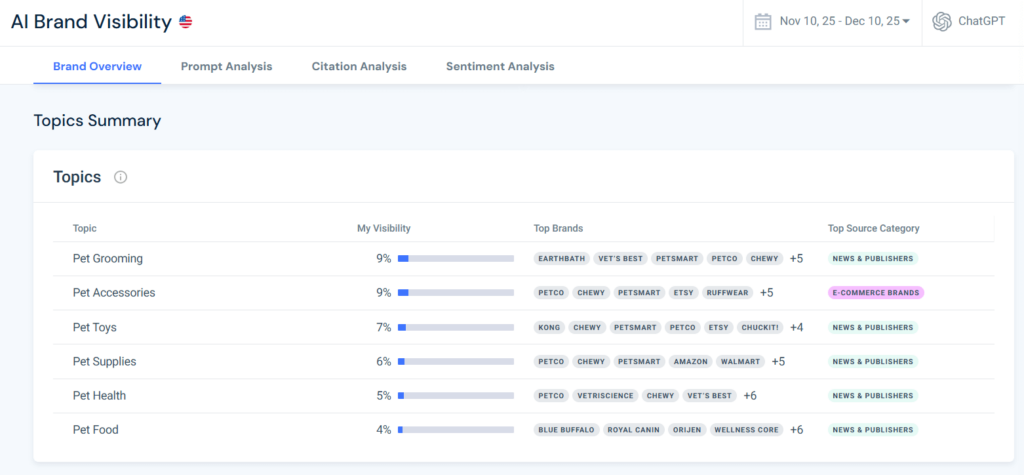Switch to the Prompt Analysis tab
The height and width of the screenshot is (475, 1024).
pos(226,66)
